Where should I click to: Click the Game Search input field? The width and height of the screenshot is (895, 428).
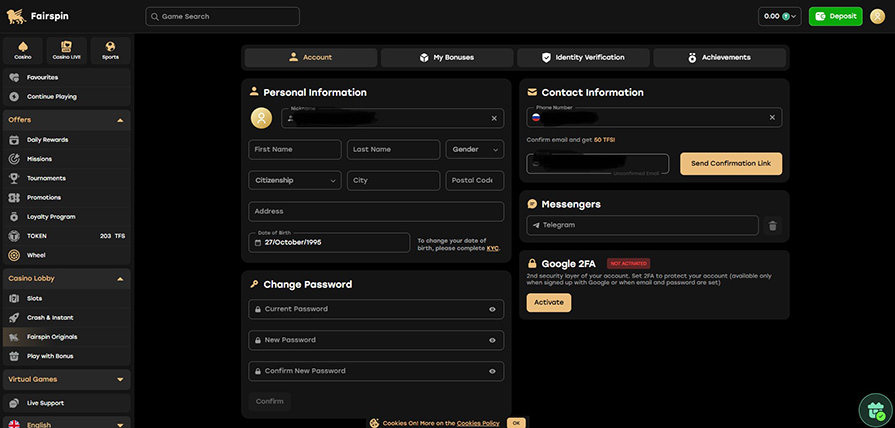223,17
